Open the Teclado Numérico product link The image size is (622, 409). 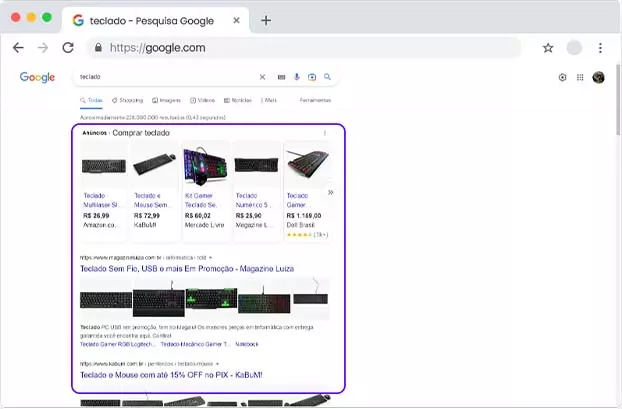click(253, 200)
